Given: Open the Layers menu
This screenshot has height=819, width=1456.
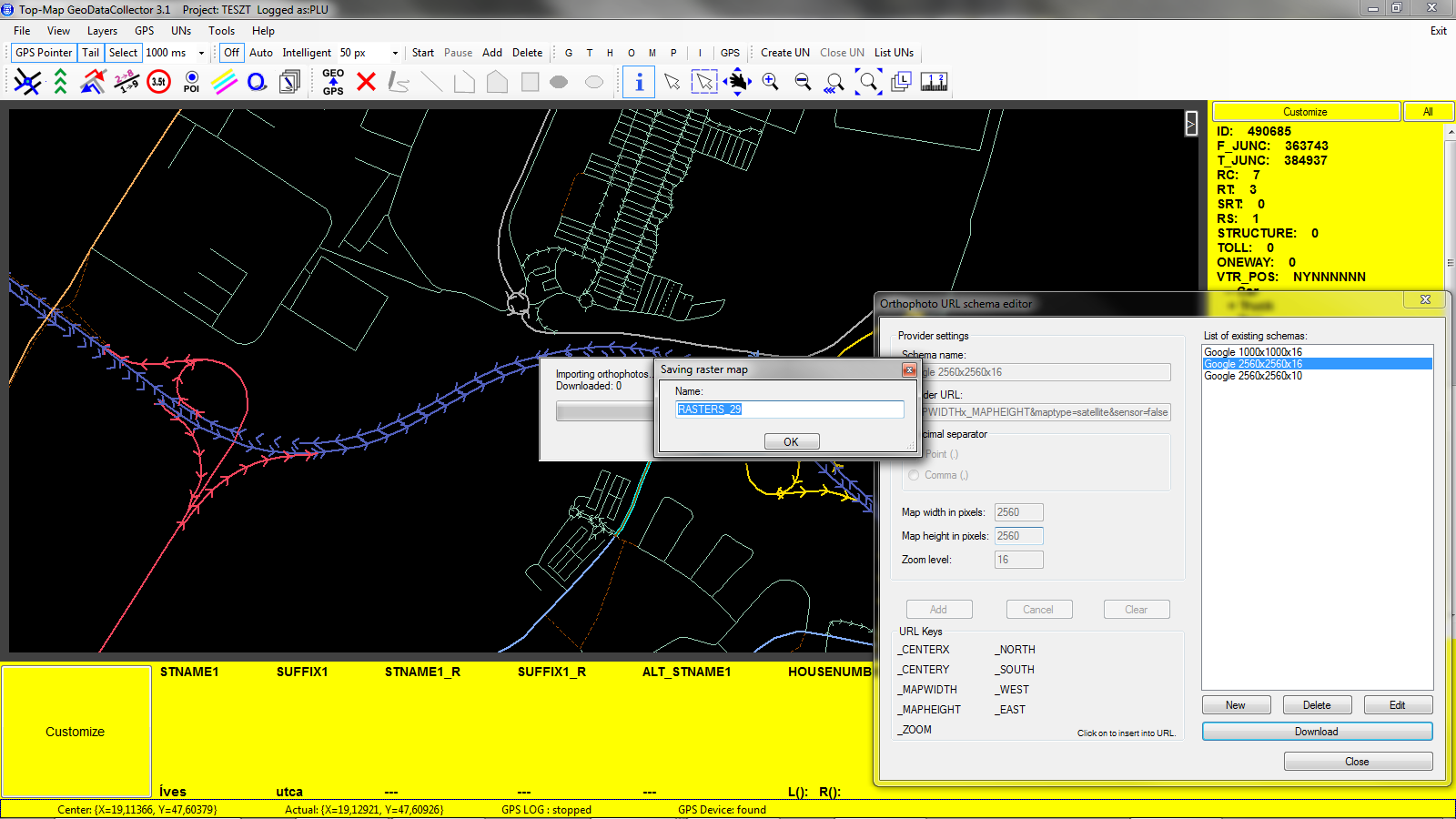Looking at the screenshot, I should click(102, 31).
